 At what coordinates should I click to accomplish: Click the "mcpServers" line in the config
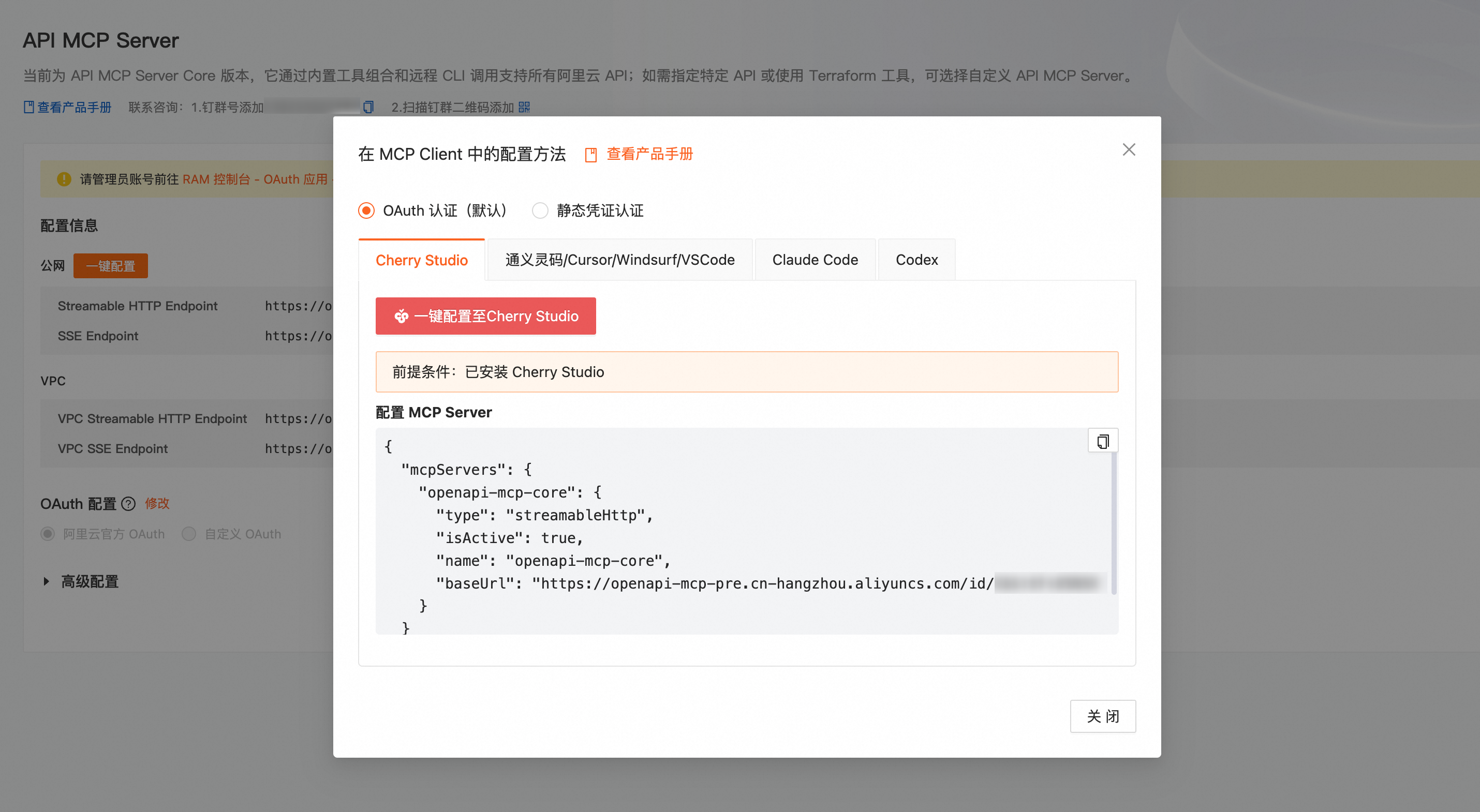pos(467,470)
